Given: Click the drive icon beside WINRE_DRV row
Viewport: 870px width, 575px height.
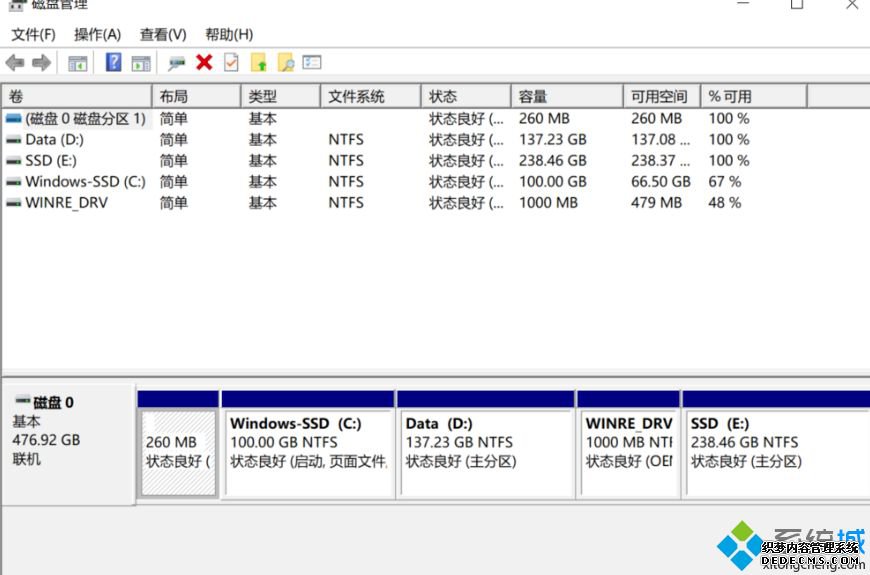Looking at the screenshot, I should click(13, 204).
